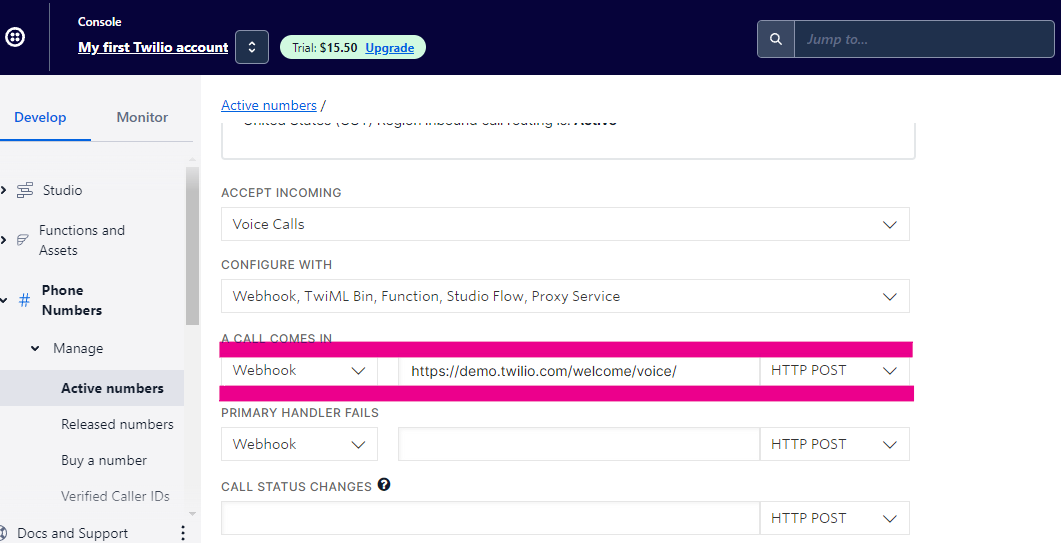The width and height of the screenshot is (1061, 543).
Task: Click the Primary Handler Fails URL field
Action: [579, 444]
